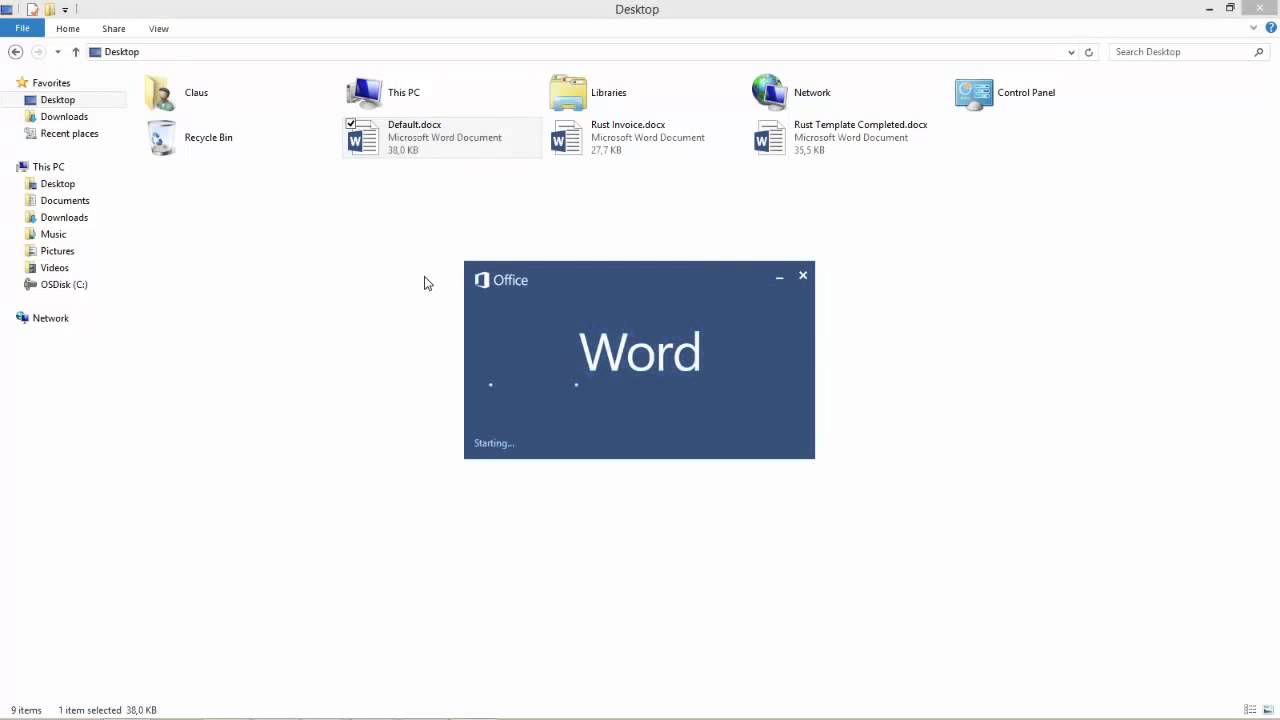The height and width of the screenshot is (720, 1280).
Task: Open the Libraries icon
Action: (567, 93)
